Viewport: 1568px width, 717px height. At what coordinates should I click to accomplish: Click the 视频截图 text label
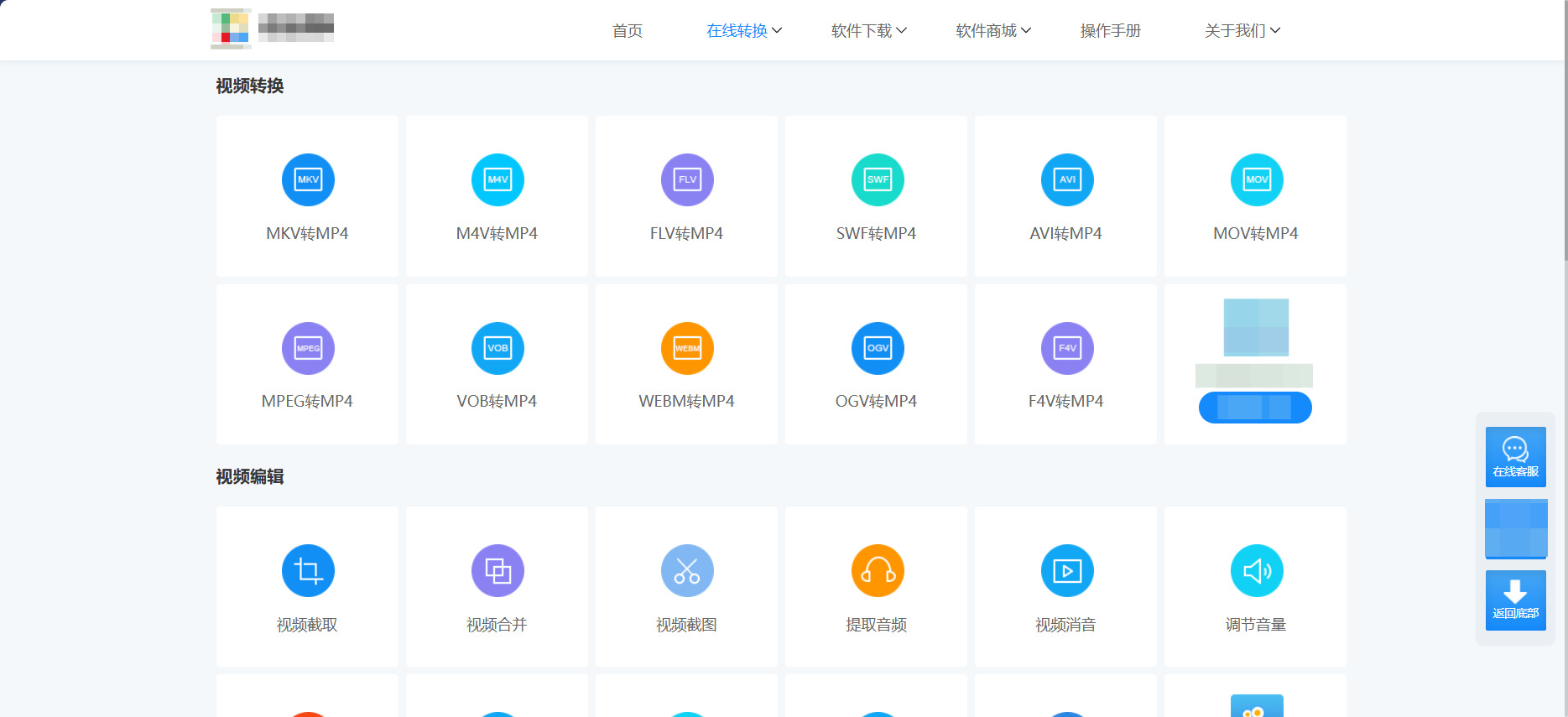pos(686,625)
